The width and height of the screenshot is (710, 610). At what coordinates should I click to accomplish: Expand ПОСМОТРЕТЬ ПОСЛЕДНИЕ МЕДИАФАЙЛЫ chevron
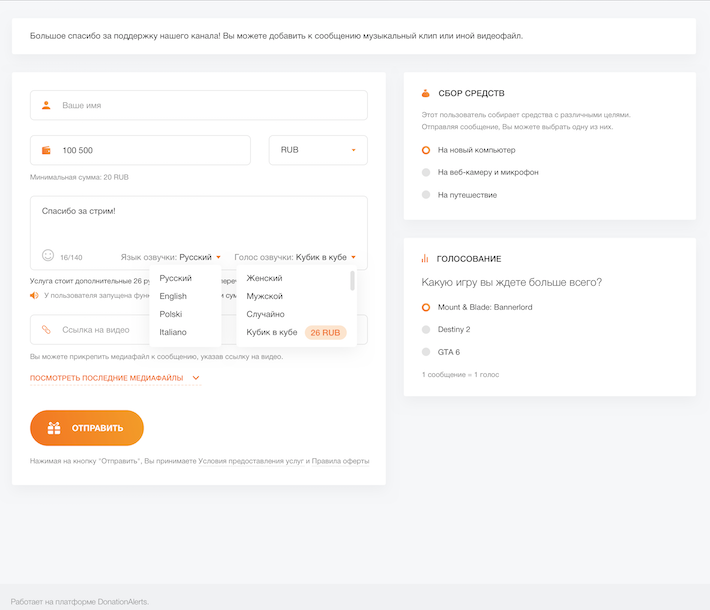click(196, 378)
